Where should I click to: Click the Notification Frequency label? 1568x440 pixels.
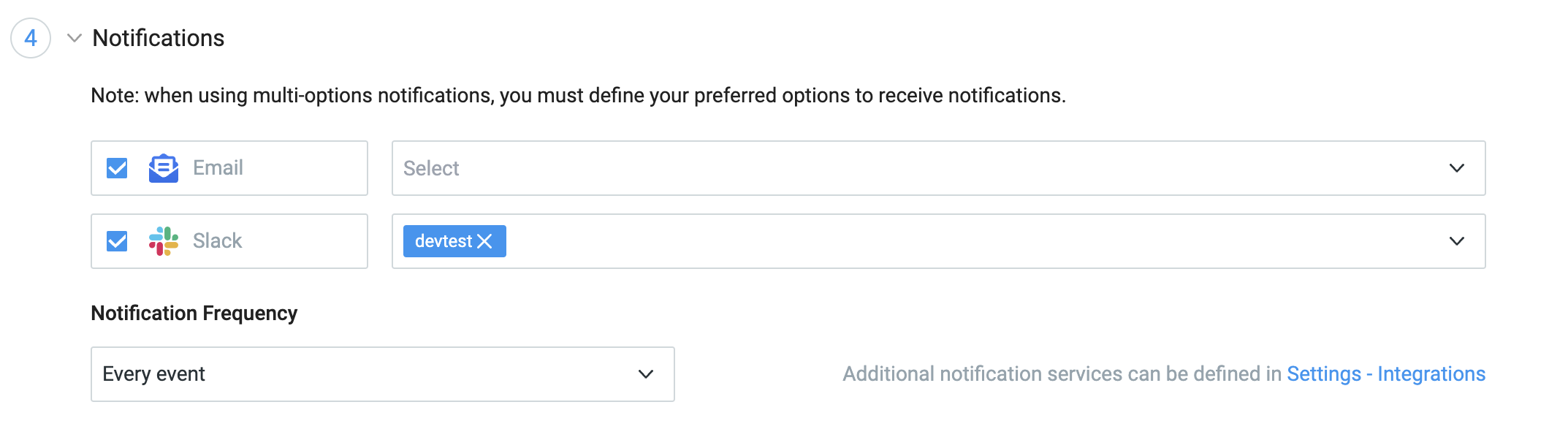(194, 313)
